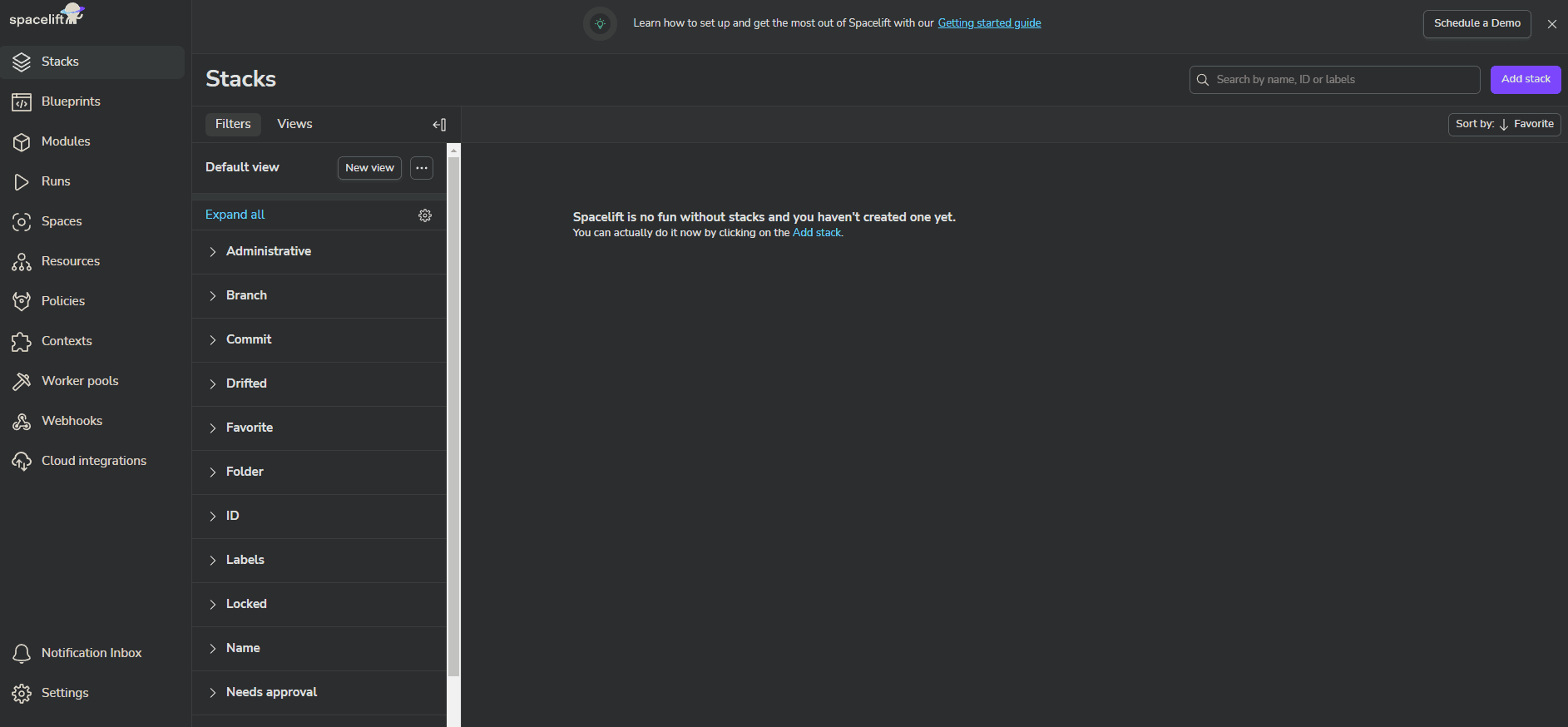Image resolution: width=1568 pixels, height=727 pixels.
Task: Click the Stacks page heading
Action: click(240, 79)
